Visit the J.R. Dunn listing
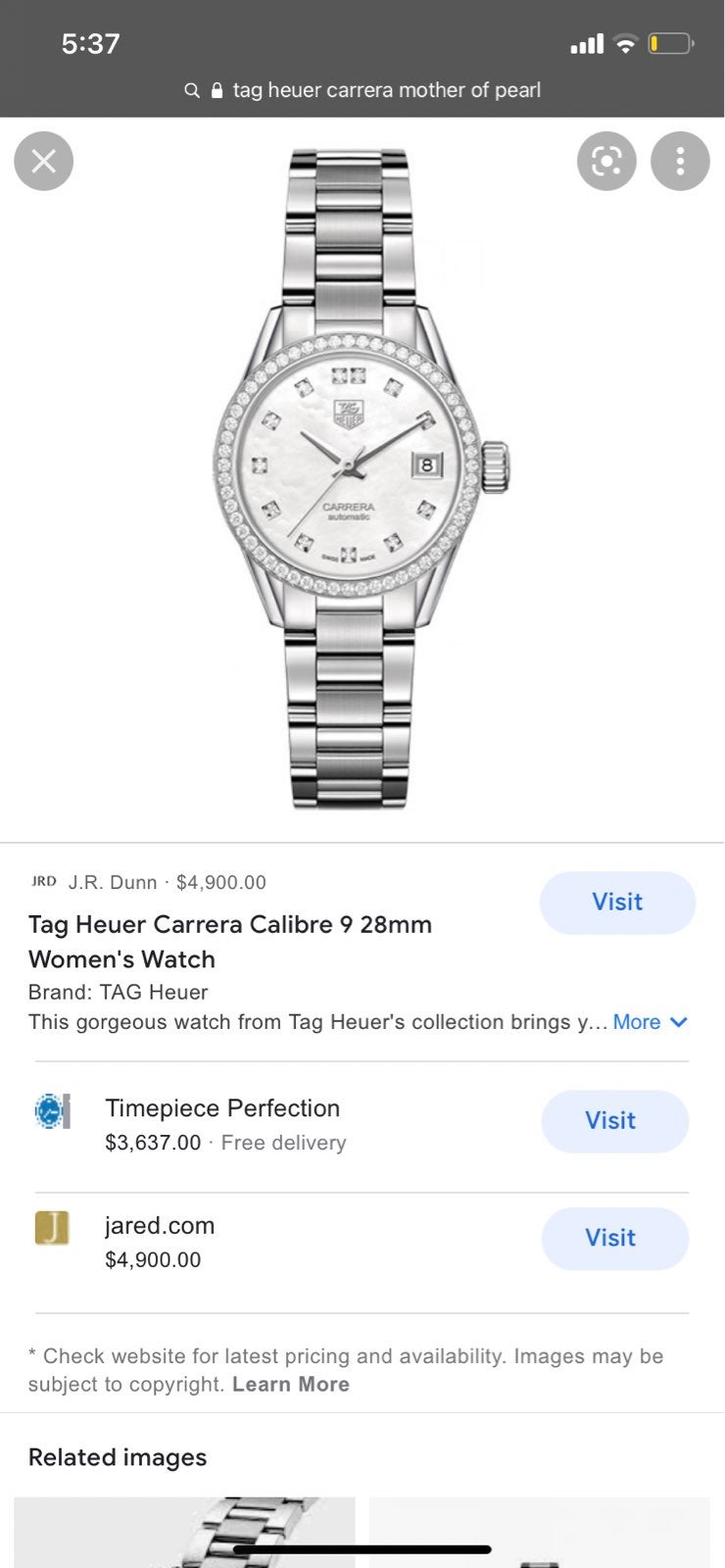The height and width of the screenshot is (1568, 725). tap(617, 903)
